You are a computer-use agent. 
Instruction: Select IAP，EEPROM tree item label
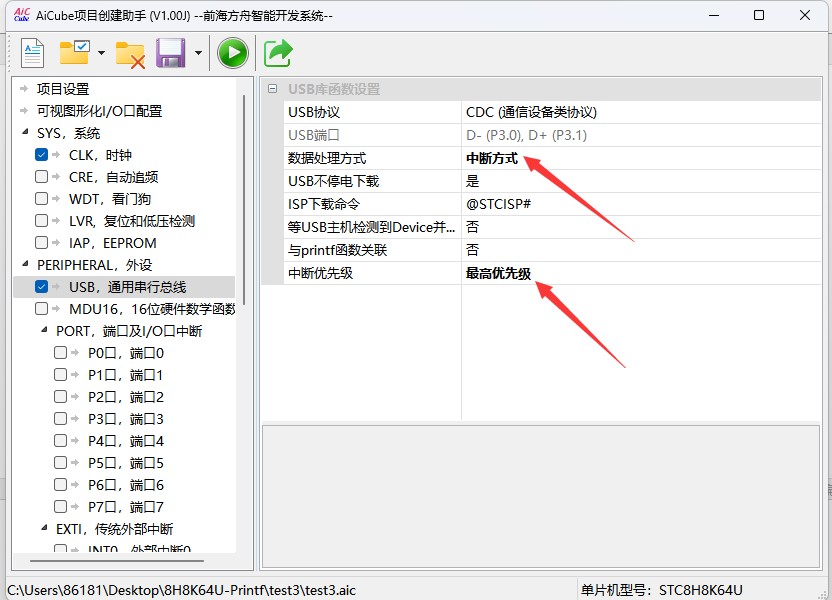pyautogui.click(x=112, y=243)
